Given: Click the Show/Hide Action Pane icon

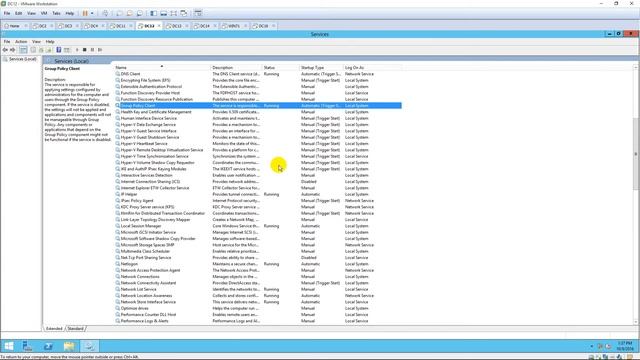Looking at the screenshot, I should pos(67,50).
